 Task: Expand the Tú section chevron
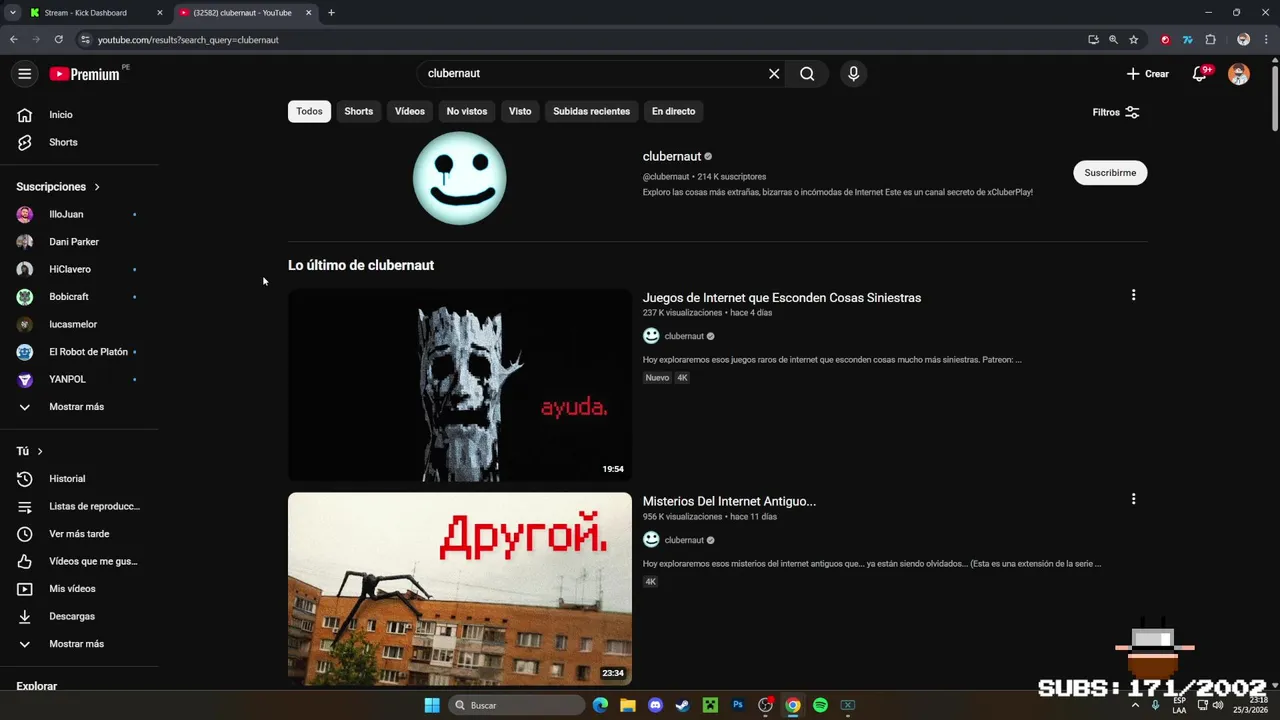pyautogui.click(x=40, y=452)
